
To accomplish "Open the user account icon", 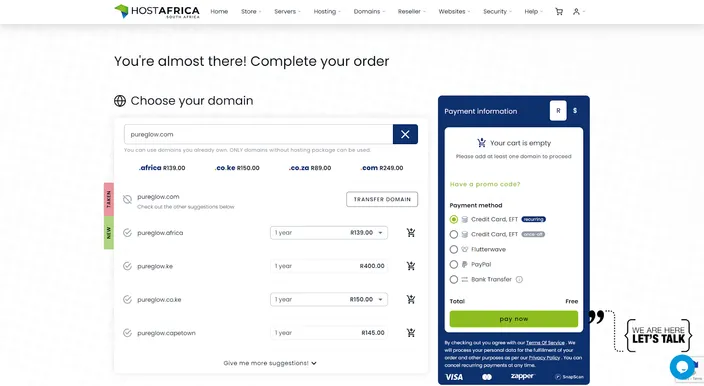I will tap(576, 12).
